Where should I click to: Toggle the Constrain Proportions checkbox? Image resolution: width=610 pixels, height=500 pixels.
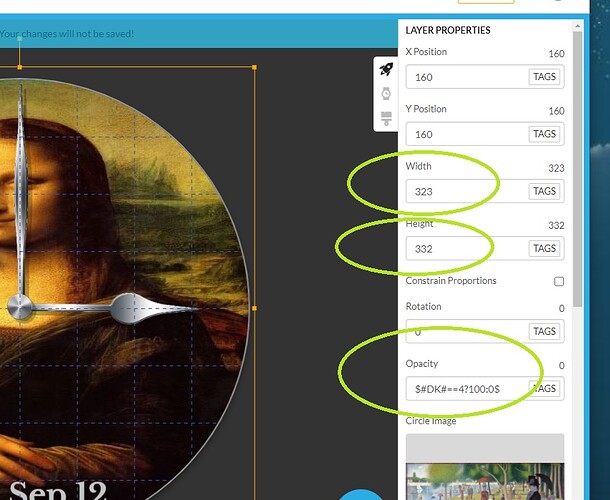click(x=559, y=281)
